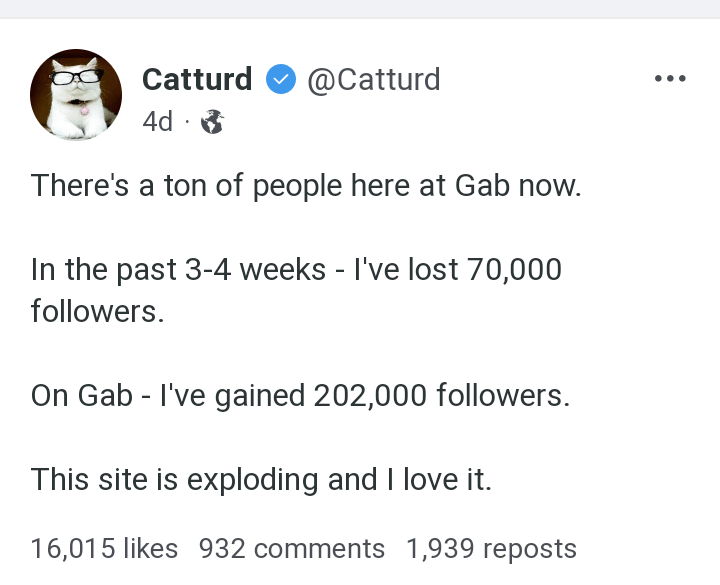The width and height of the screenshot is (720, 585).
Task: Click the globe public visibility icon
Action: point(212,122)
